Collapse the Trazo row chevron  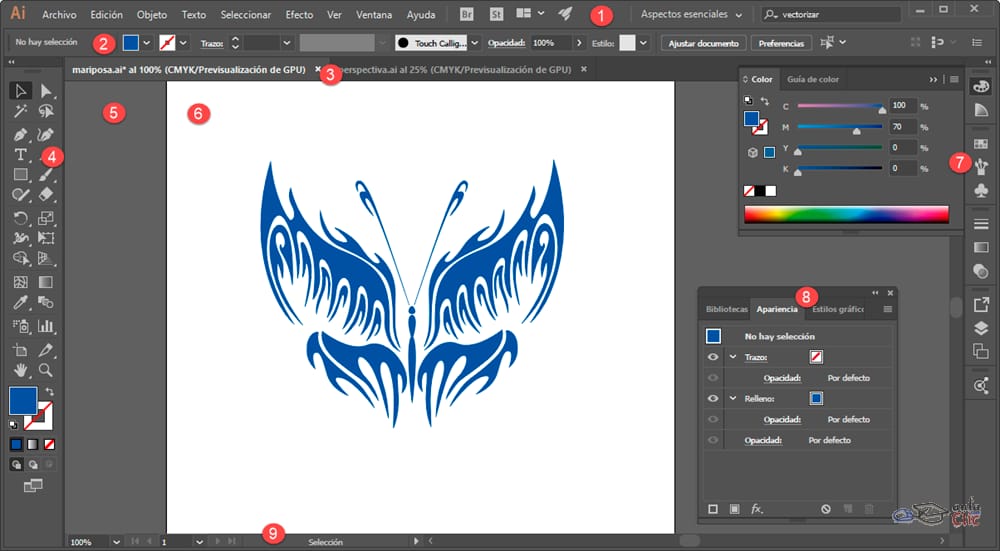(x=733, y=357)
